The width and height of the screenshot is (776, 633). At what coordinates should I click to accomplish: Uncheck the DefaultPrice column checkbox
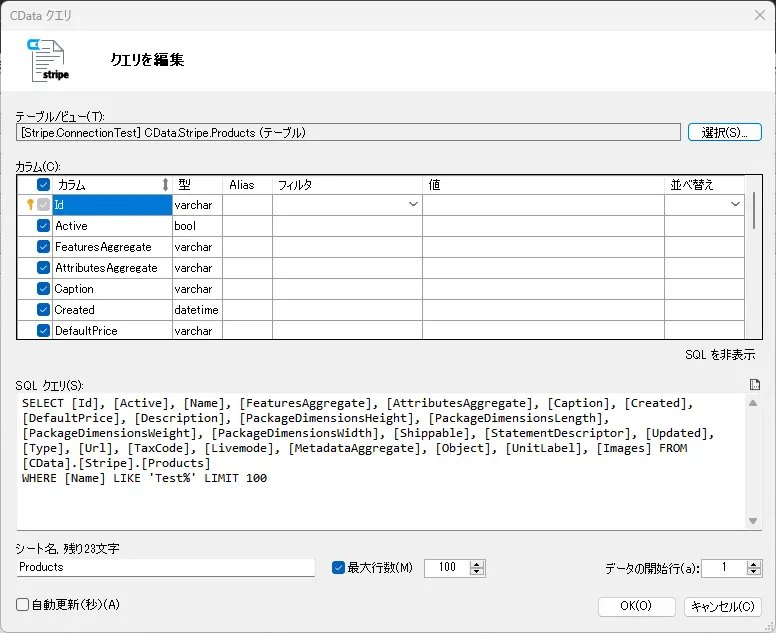tap(44, 331)
